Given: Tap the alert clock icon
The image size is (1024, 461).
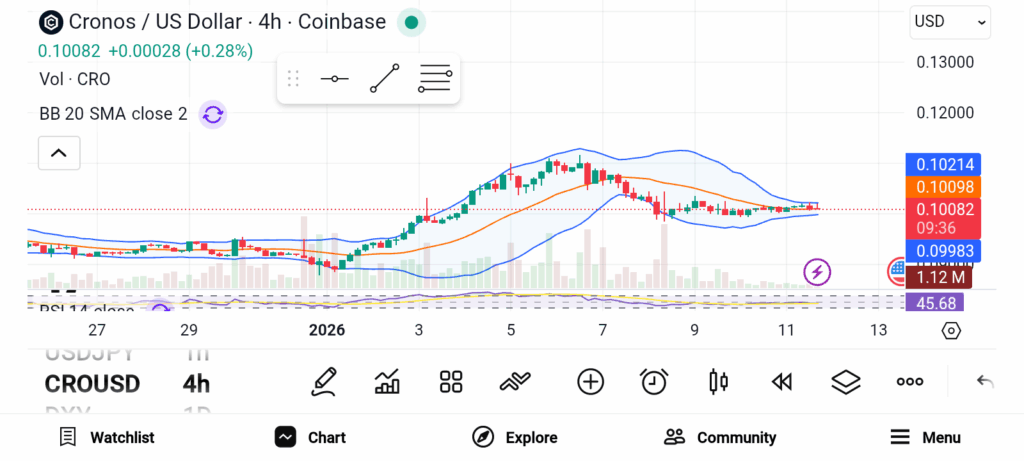Looking at the screenshot, I should (x=654, y=381).
